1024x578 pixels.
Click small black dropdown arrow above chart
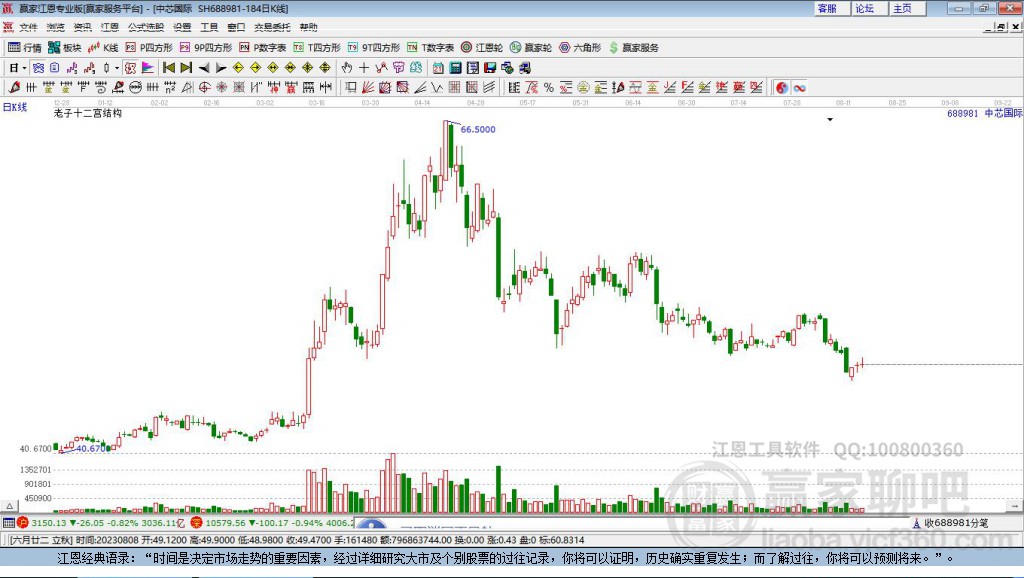tap(830, 120)
